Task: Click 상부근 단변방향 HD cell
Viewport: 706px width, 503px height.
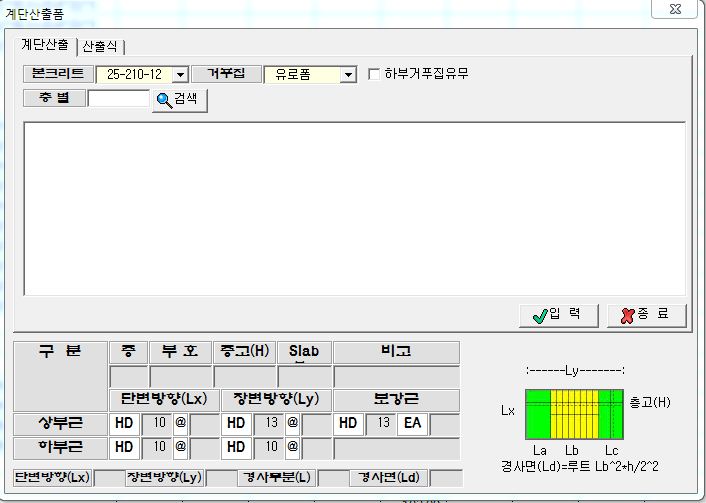Action: pos(124,424)
